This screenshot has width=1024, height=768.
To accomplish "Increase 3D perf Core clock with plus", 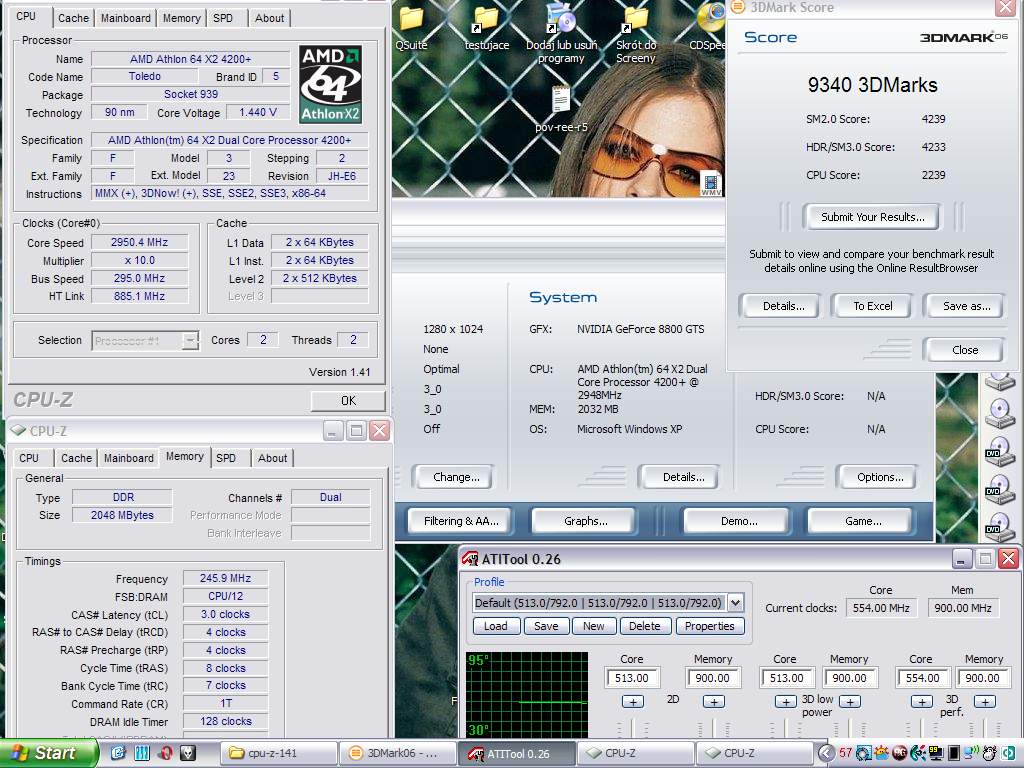I will coord(921,701).
